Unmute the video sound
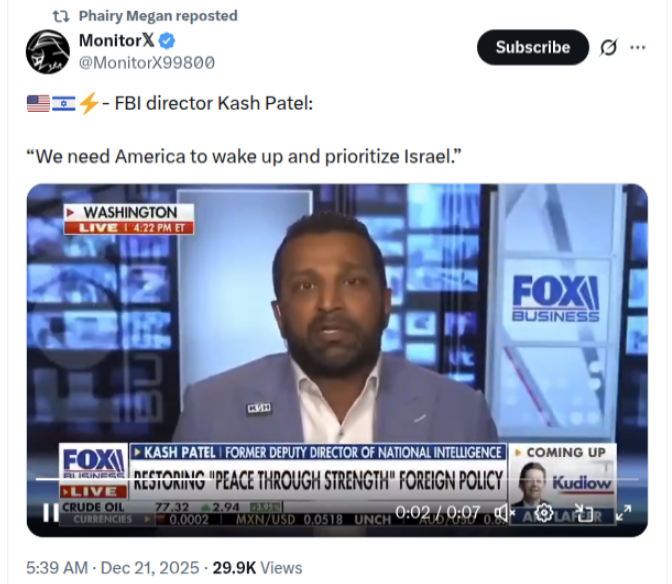Image resolution: width=672 pixels, height=584 pixels. 505,513
